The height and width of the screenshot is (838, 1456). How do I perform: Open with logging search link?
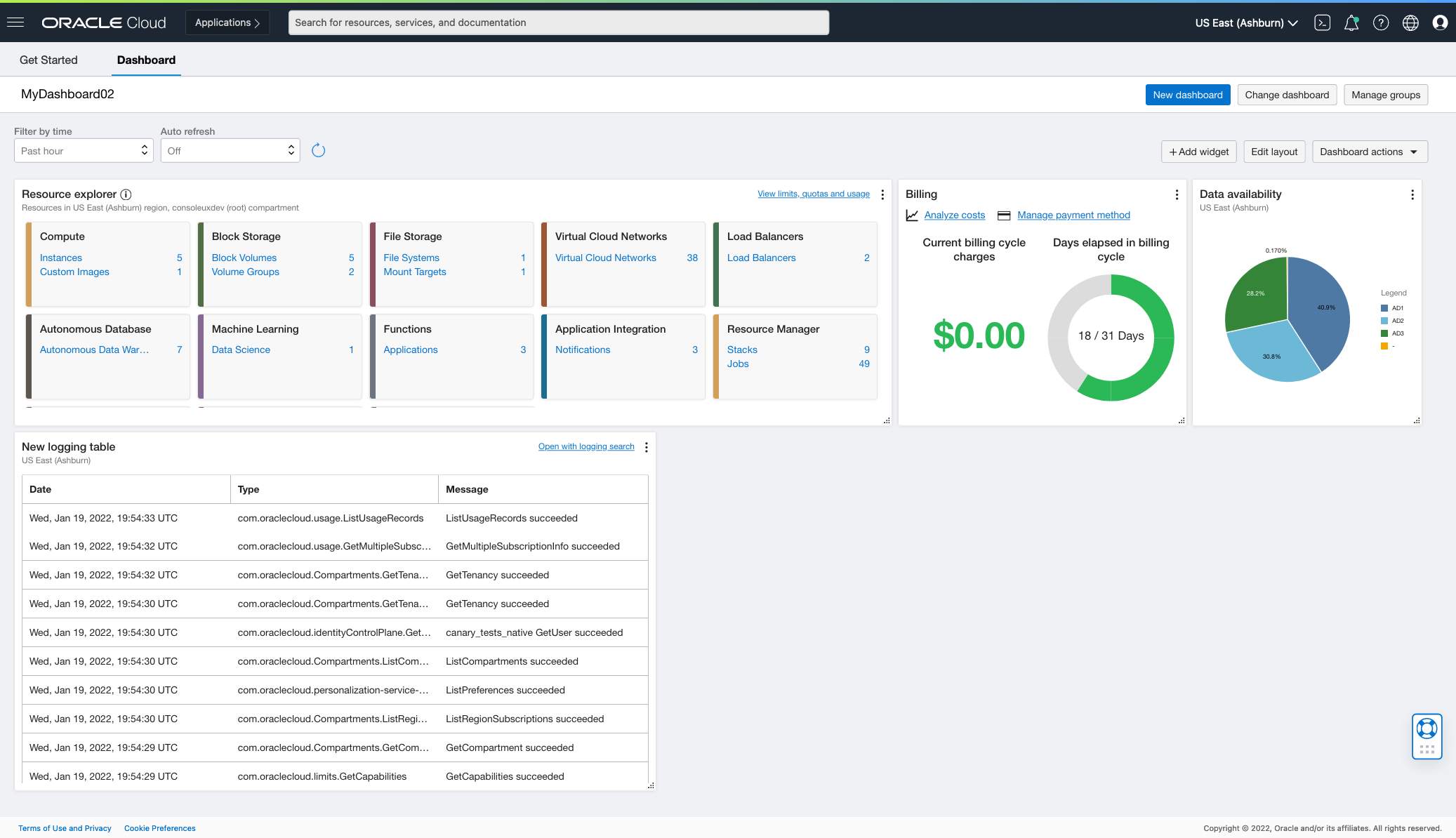click(586, 446)
